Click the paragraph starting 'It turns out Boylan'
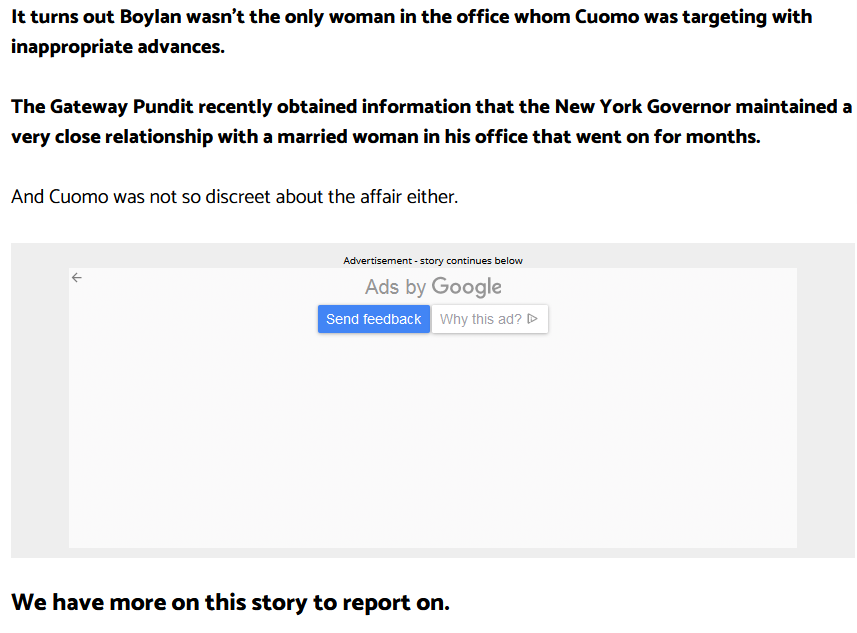Screen dimensions: 857x633 (412, 32)
